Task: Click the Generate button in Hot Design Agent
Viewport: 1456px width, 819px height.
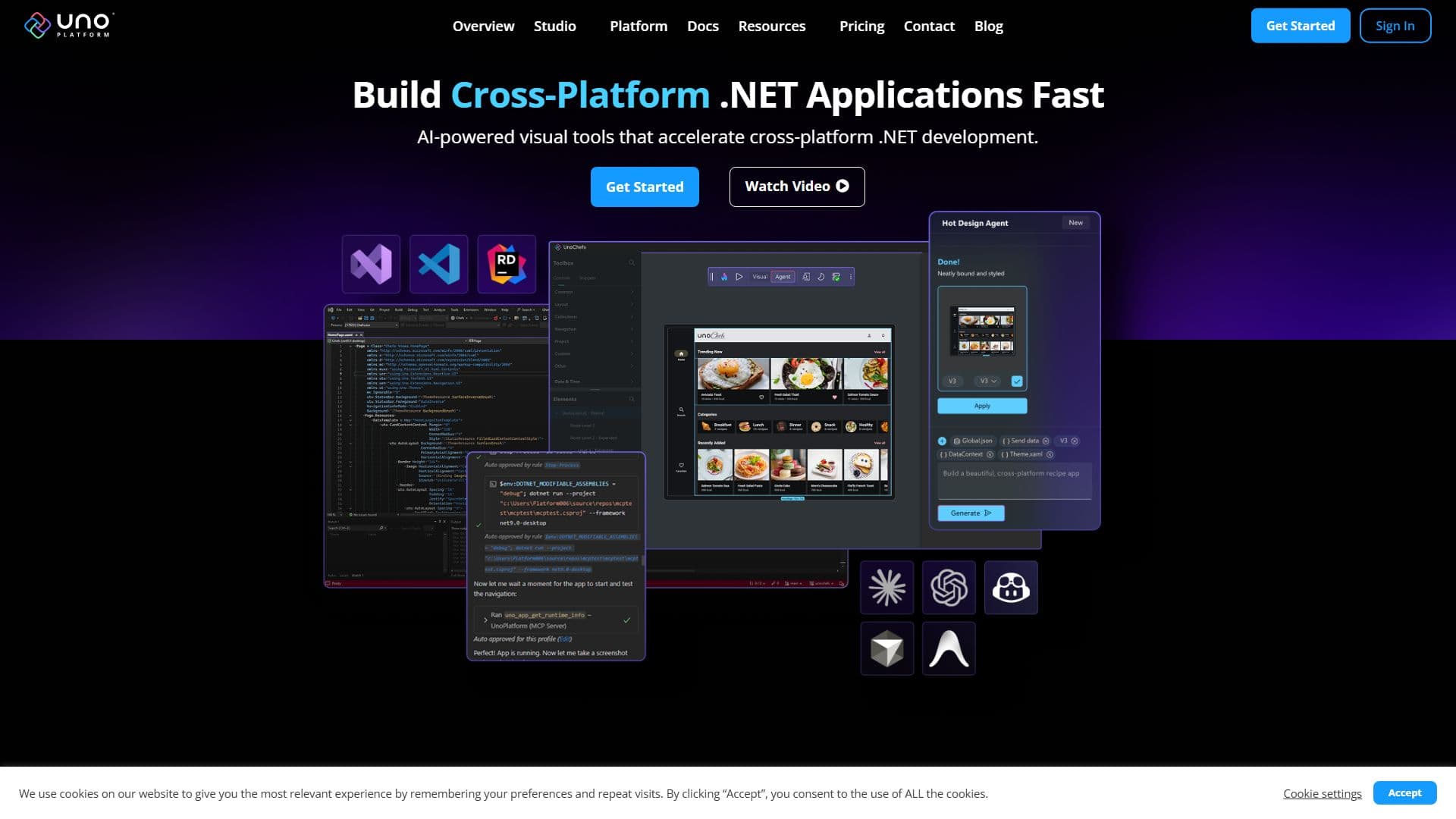Action: [x=971, y=513]
